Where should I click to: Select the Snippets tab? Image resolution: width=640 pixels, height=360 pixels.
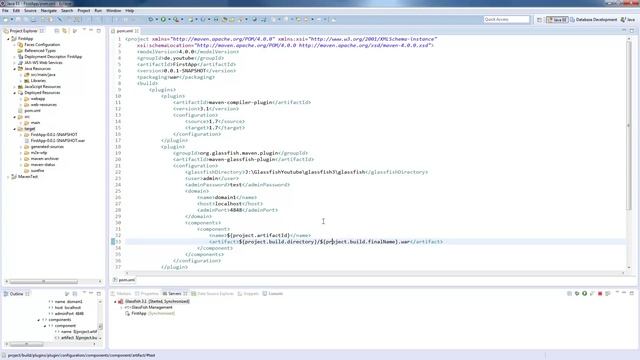point(249,294)
